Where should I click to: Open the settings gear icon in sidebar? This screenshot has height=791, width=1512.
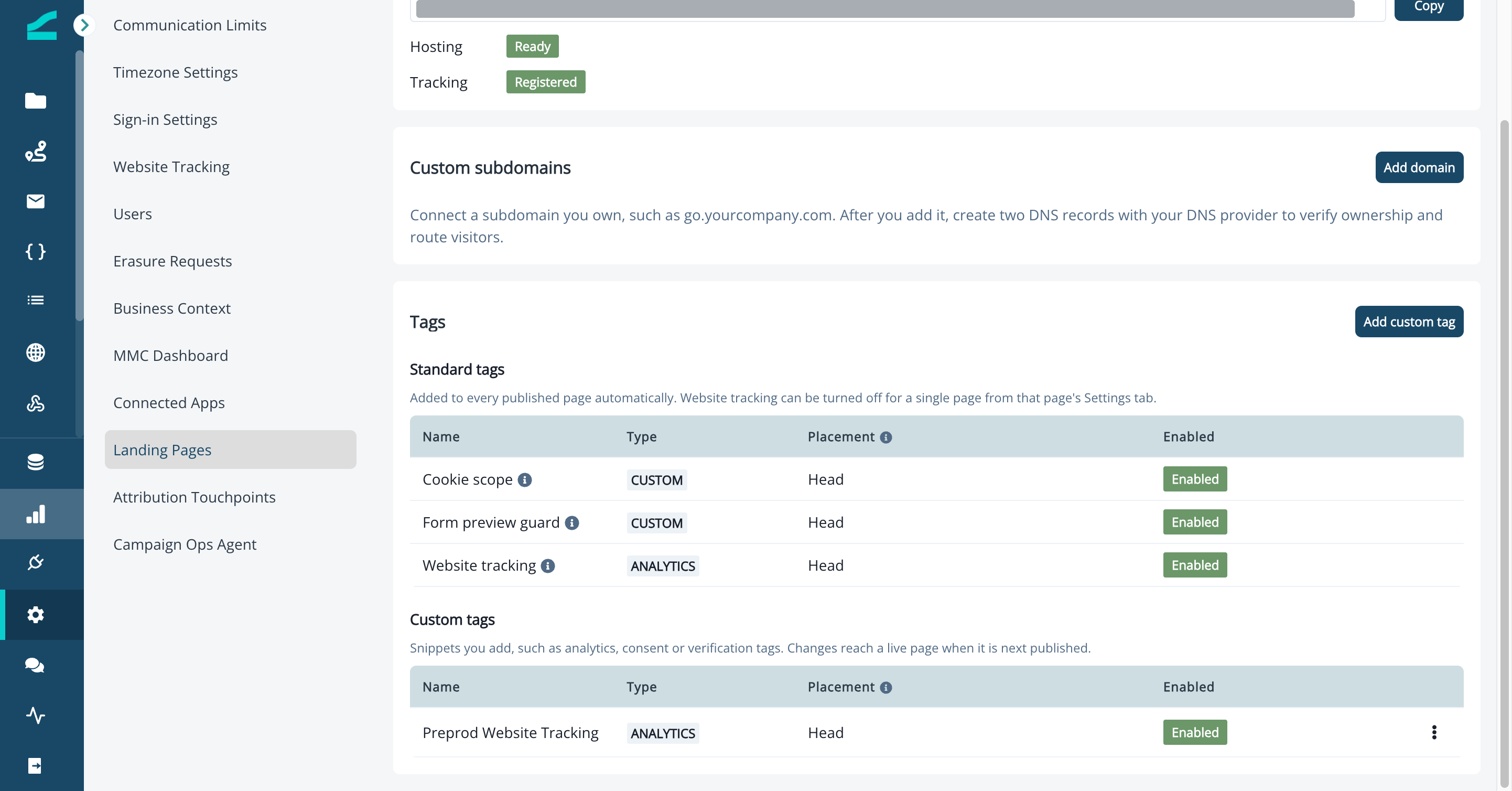[35, 614]
